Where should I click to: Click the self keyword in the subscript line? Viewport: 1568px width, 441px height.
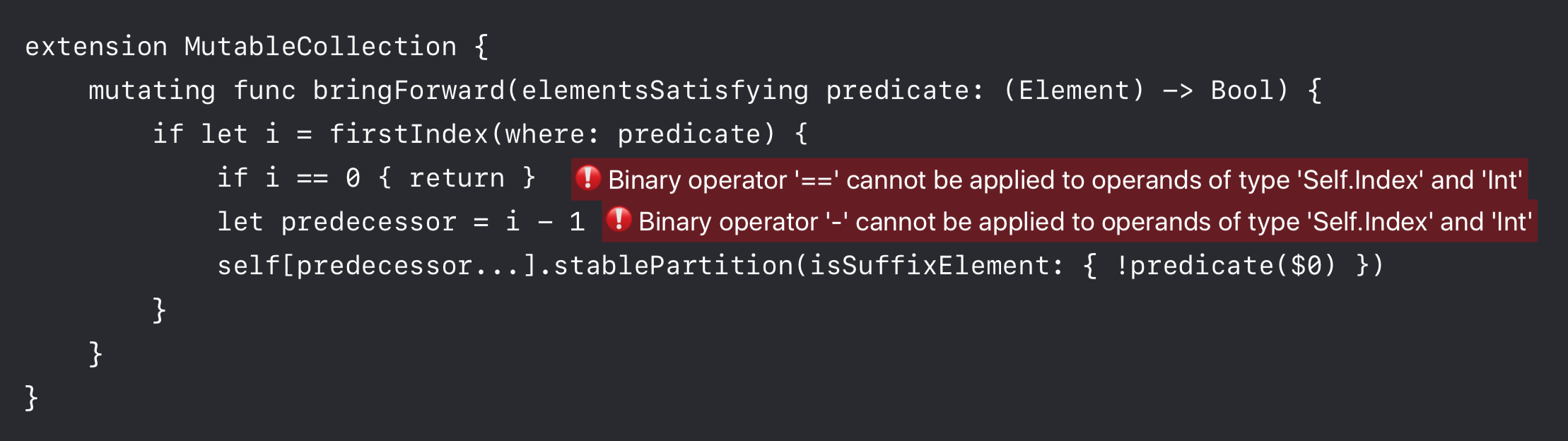click(x=248, y=266)
